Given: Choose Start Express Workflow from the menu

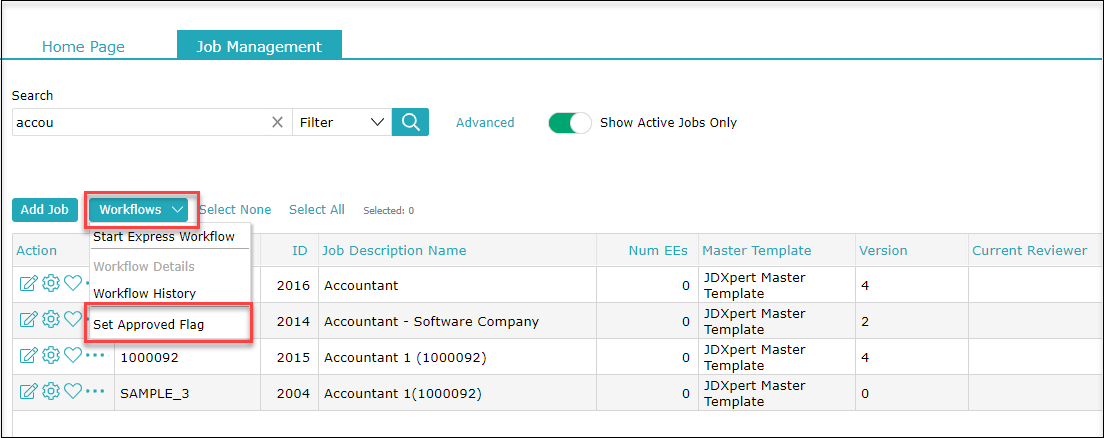Looking at the screenshot, I should [x=164, y=237].
